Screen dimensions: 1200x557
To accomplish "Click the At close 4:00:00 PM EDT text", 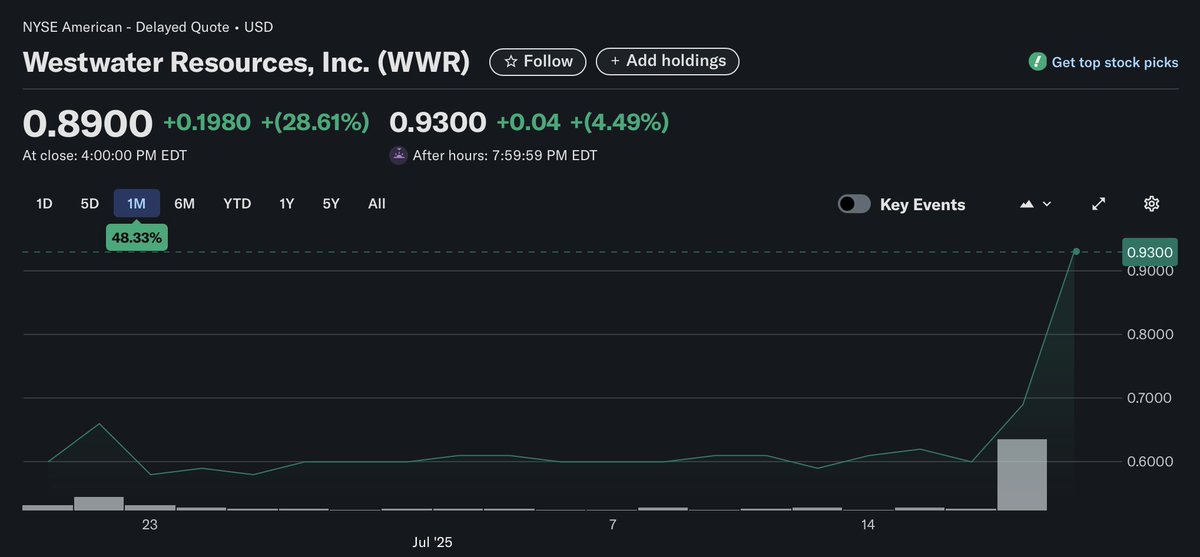I will click(x=105, y=155).
